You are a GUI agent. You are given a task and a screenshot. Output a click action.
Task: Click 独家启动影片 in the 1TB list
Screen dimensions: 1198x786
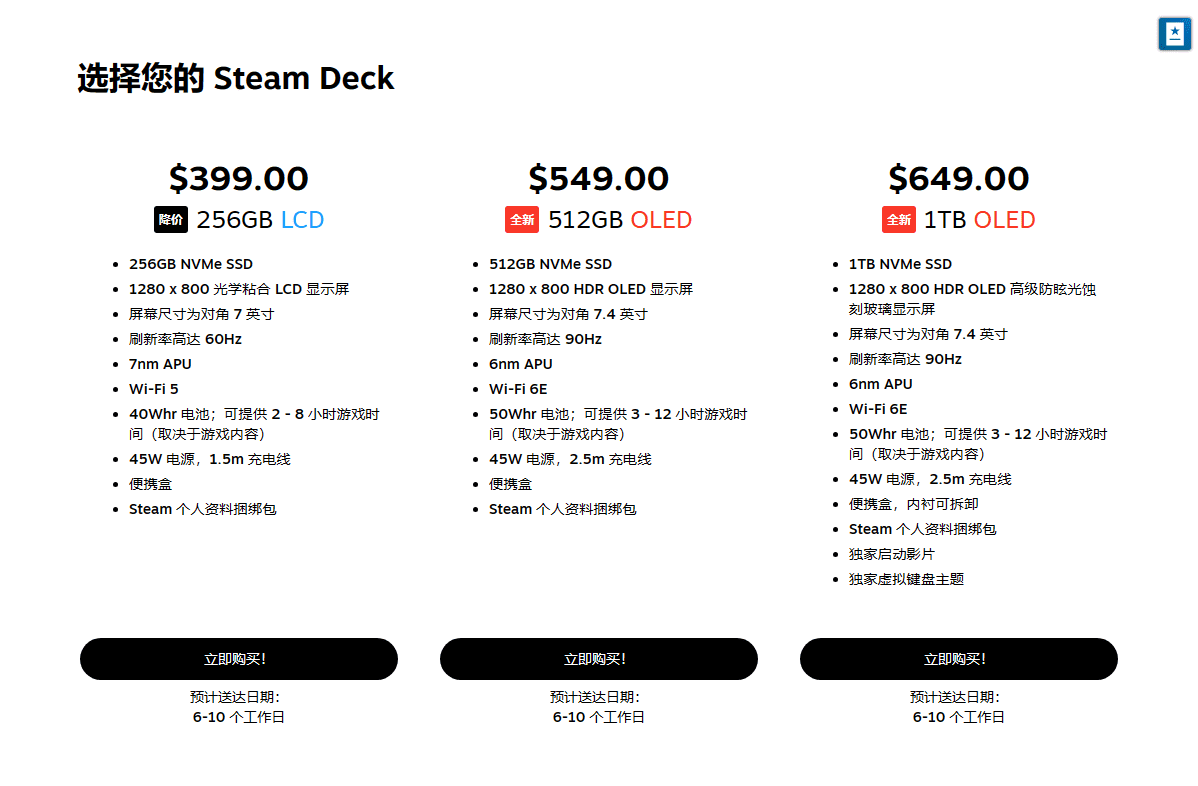pyautogui.click(x=892, y=554)
